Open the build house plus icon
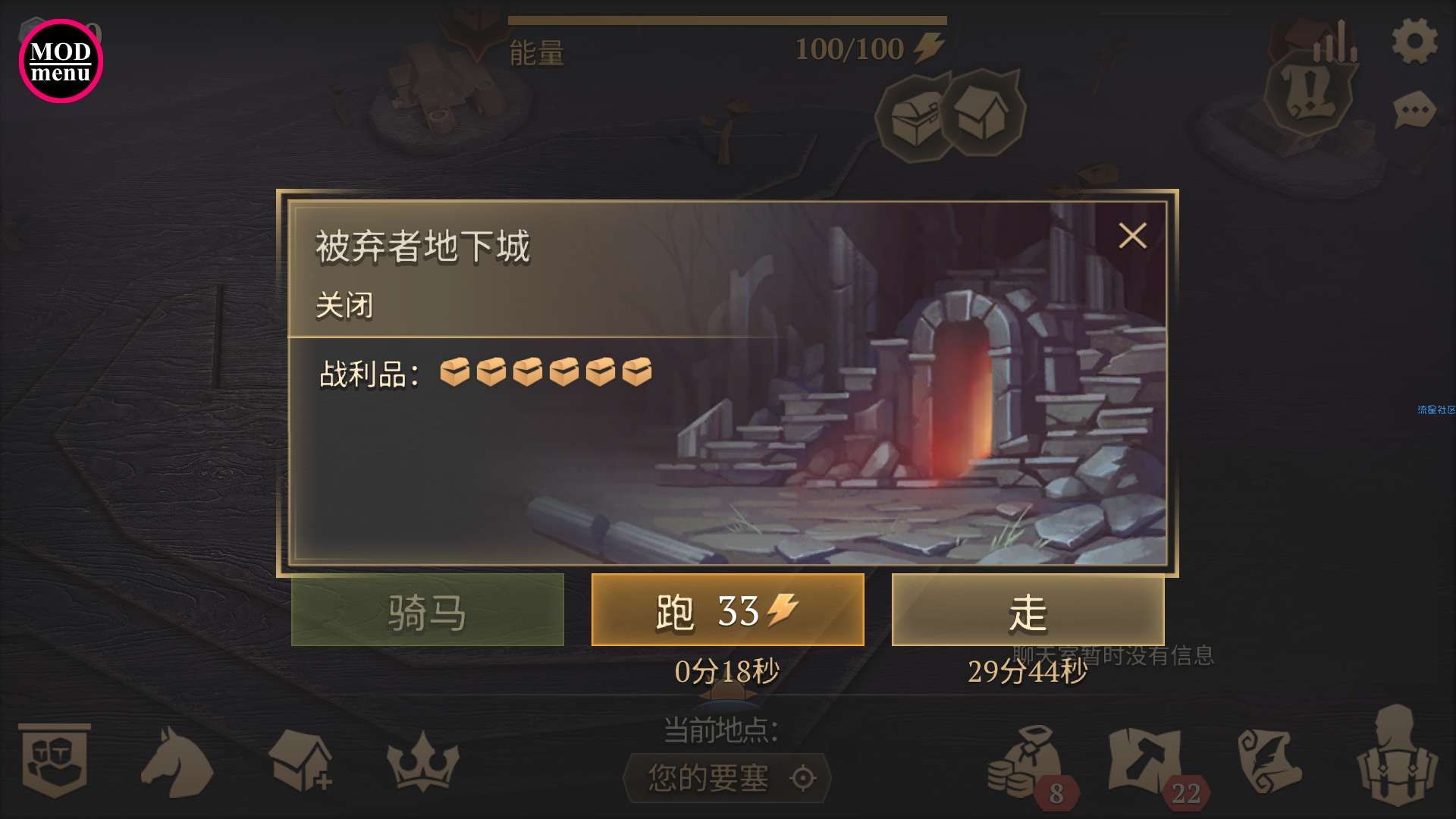The image size is (1456, 819). 302,761
